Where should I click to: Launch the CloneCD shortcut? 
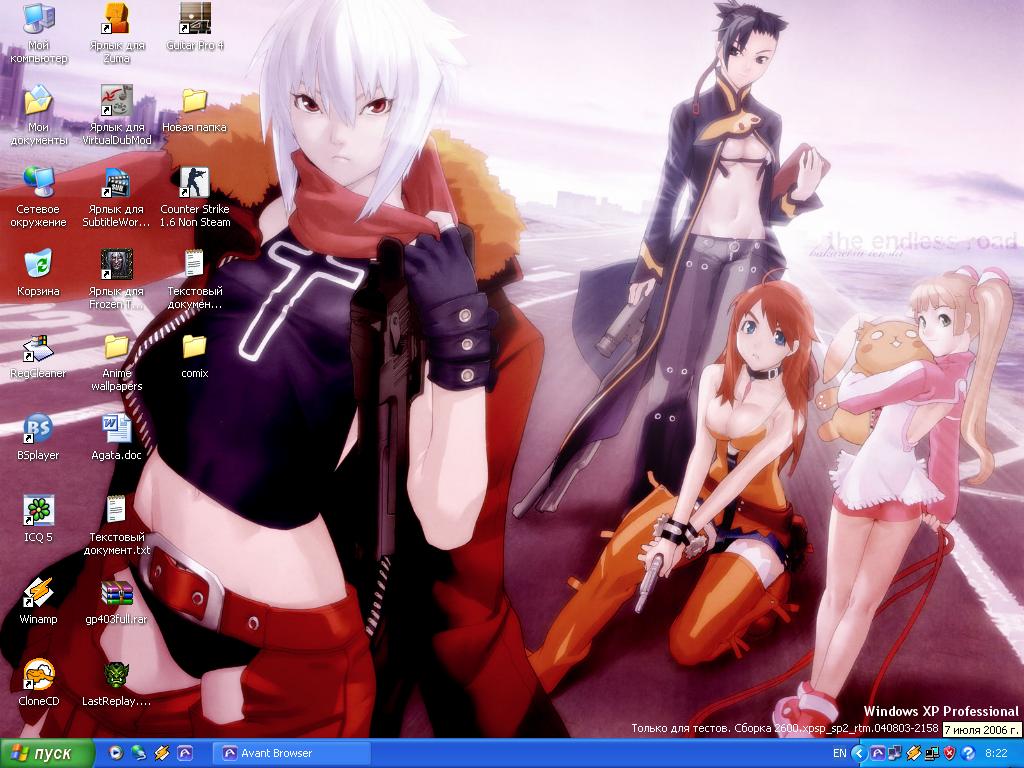(39, 675)
